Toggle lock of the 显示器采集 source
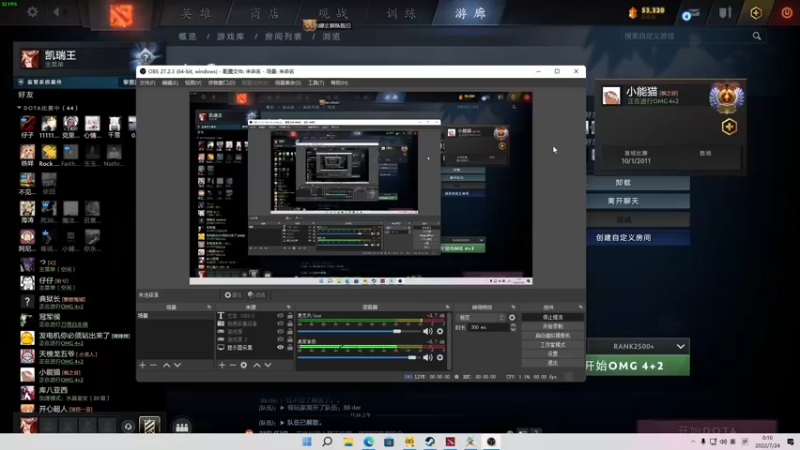Viewport: 800px width, 450px height. click(290, 347)
